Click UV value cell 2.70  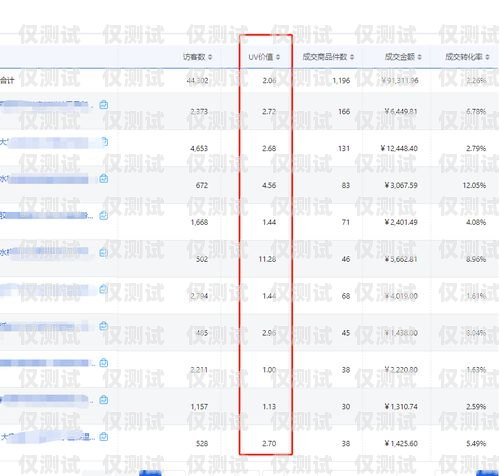(x=269, y=443)
